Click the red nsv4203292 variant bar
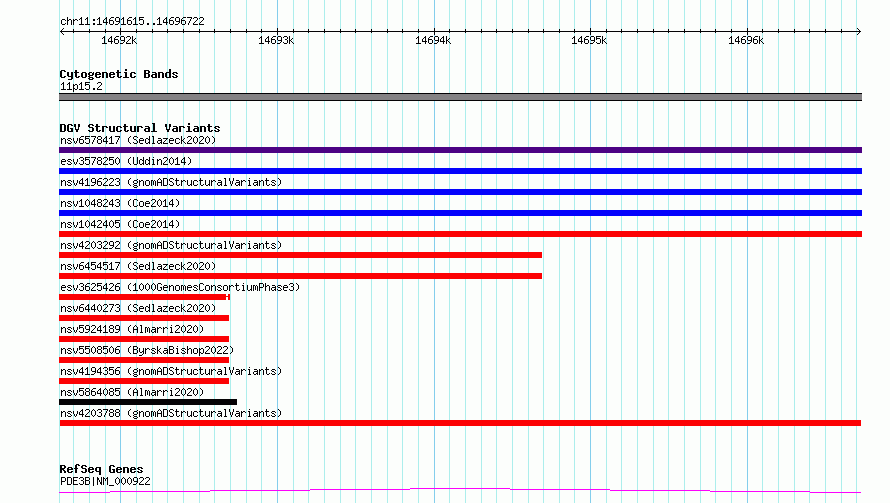Image resolution: width=890 pixels, height=503 pixels. (300, 255)
